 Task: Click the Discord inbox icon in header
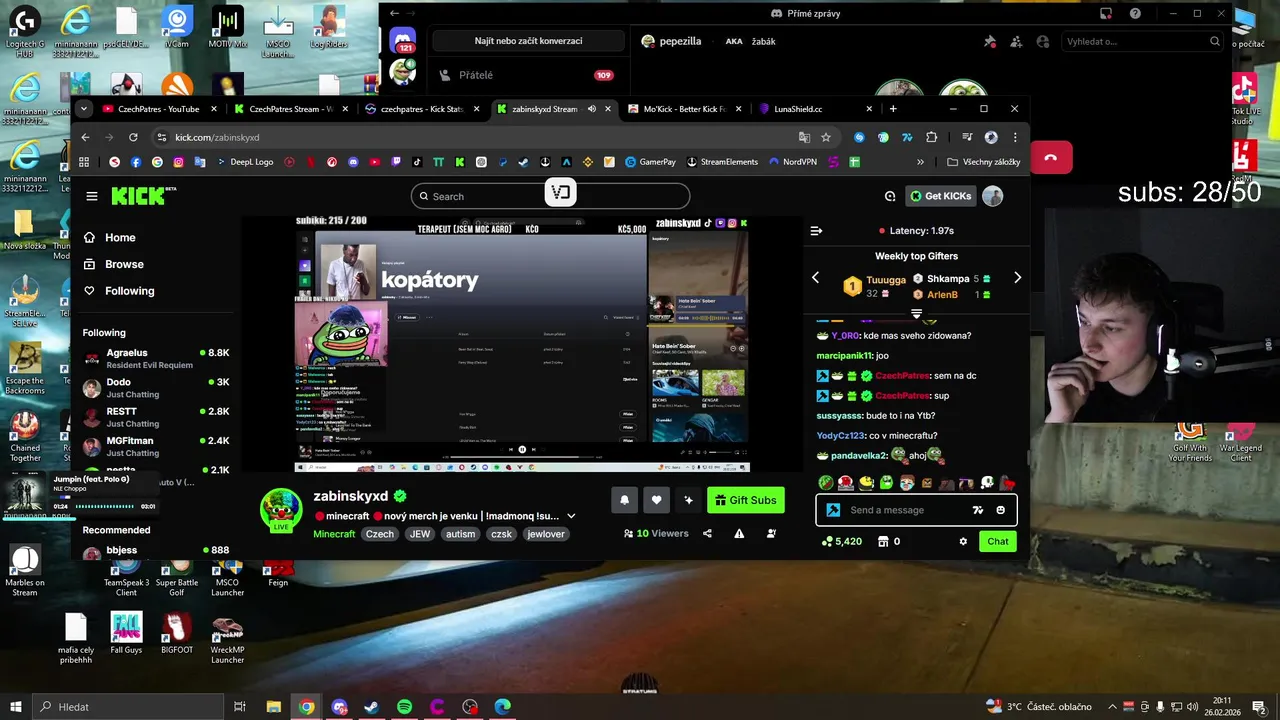1106,13
